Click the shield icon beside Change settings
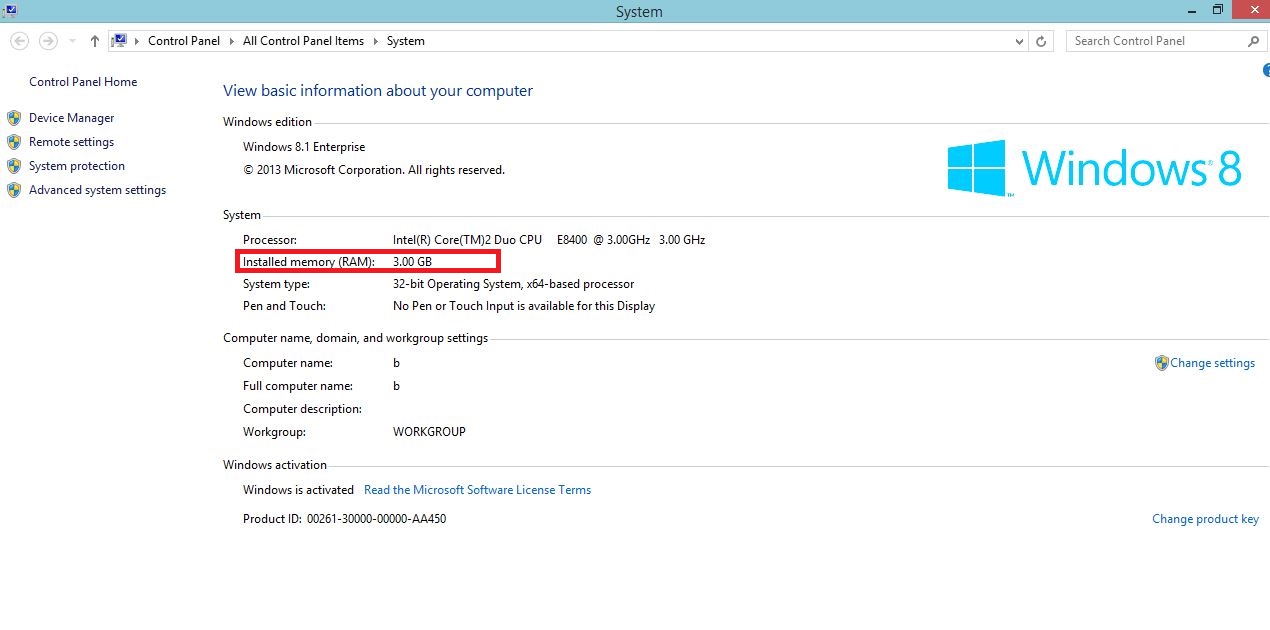Screen dimensions: 1270x630 1161,363
